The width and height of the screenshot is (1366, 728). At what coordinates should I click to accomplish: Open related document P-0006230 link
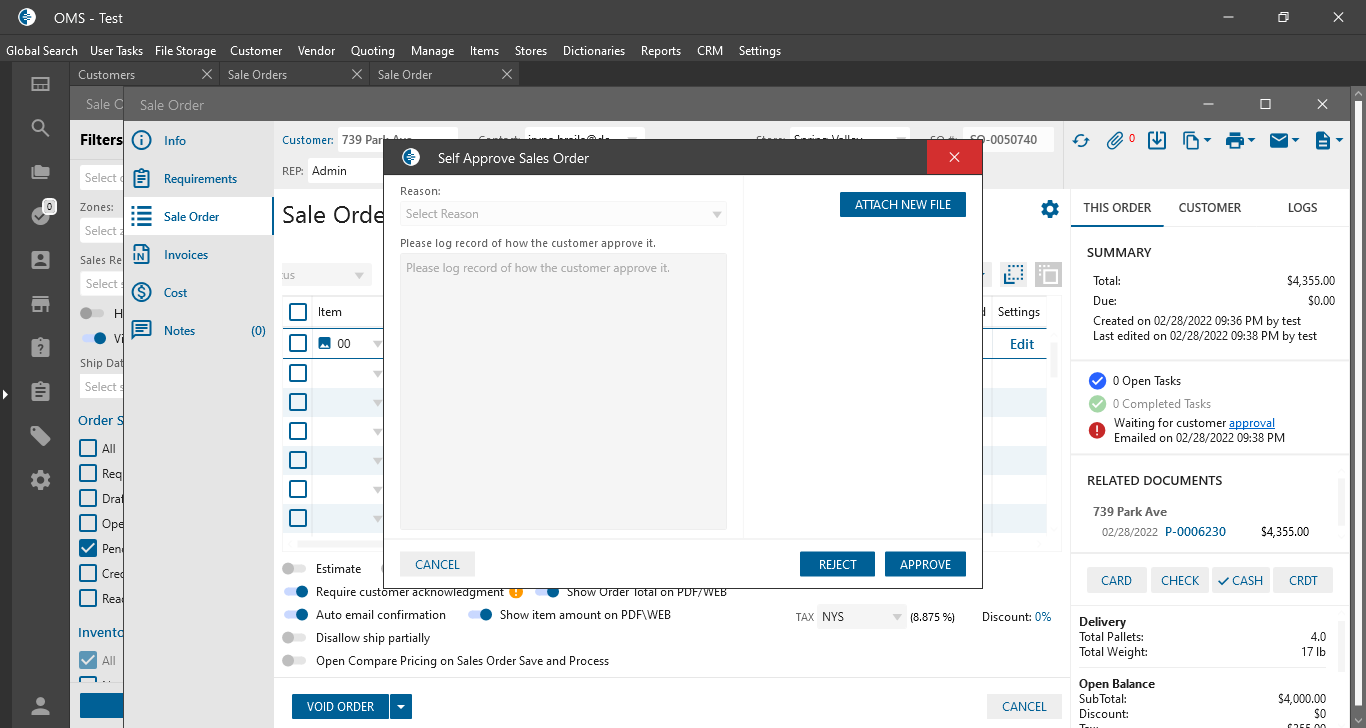click(1195, 532)
